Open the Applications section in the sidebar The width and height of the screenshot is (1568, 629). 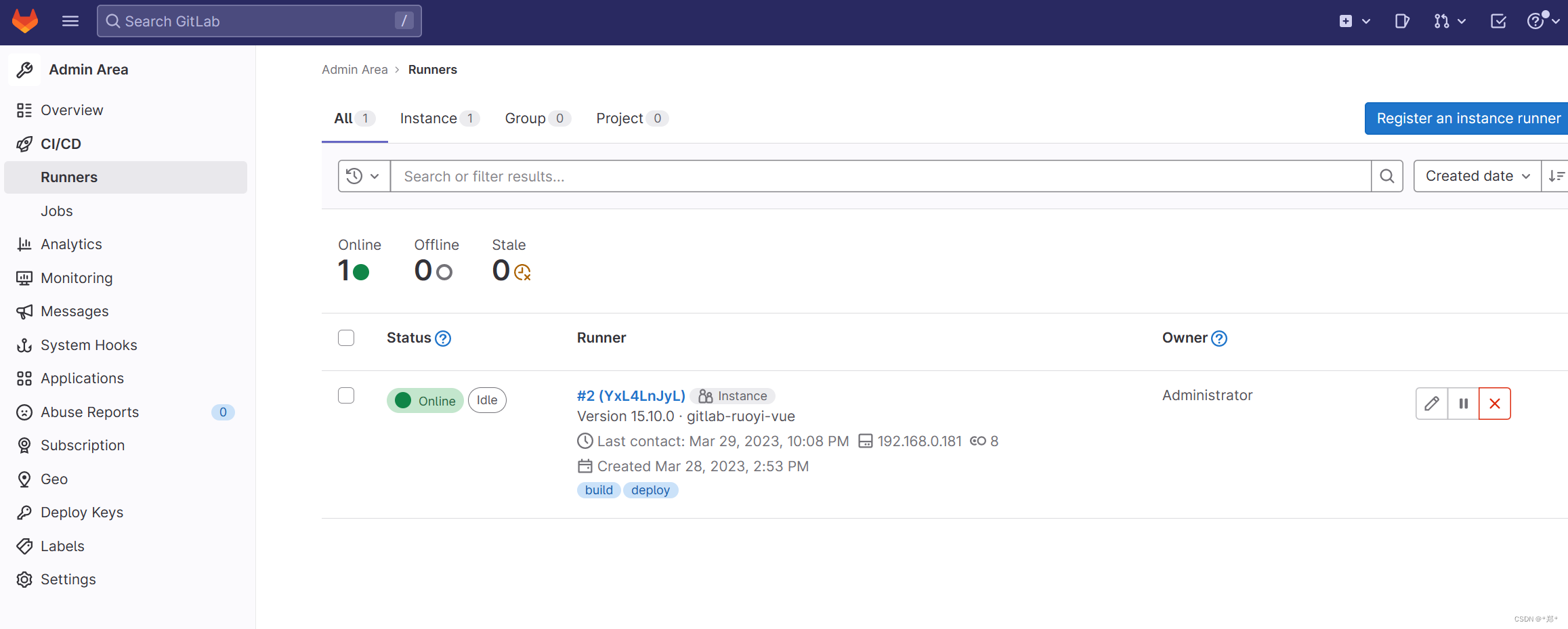[81, 378]
